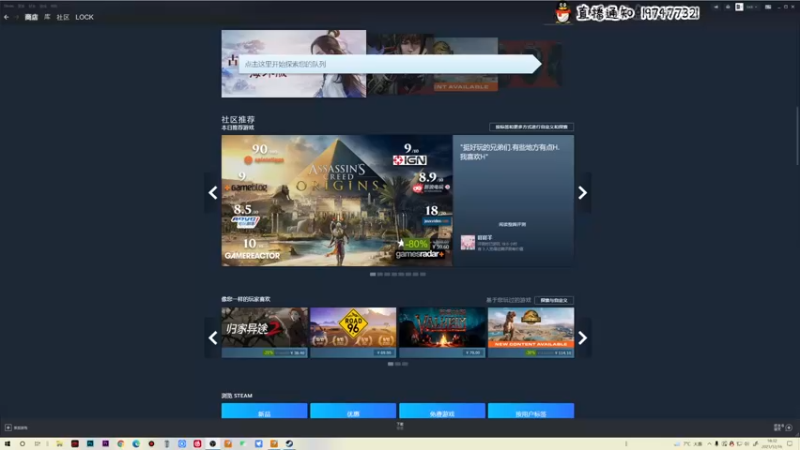Click the page vertical scrollbar thumb
Image resolution: width=800 pixels, height=450 pixels.
pos(797,136)
